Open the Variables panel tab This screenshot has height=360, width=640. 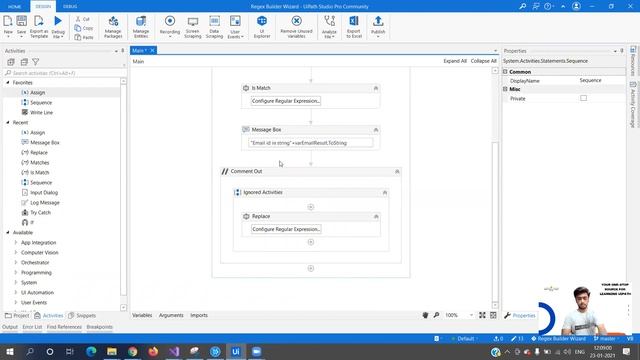(x=142, y=315)
